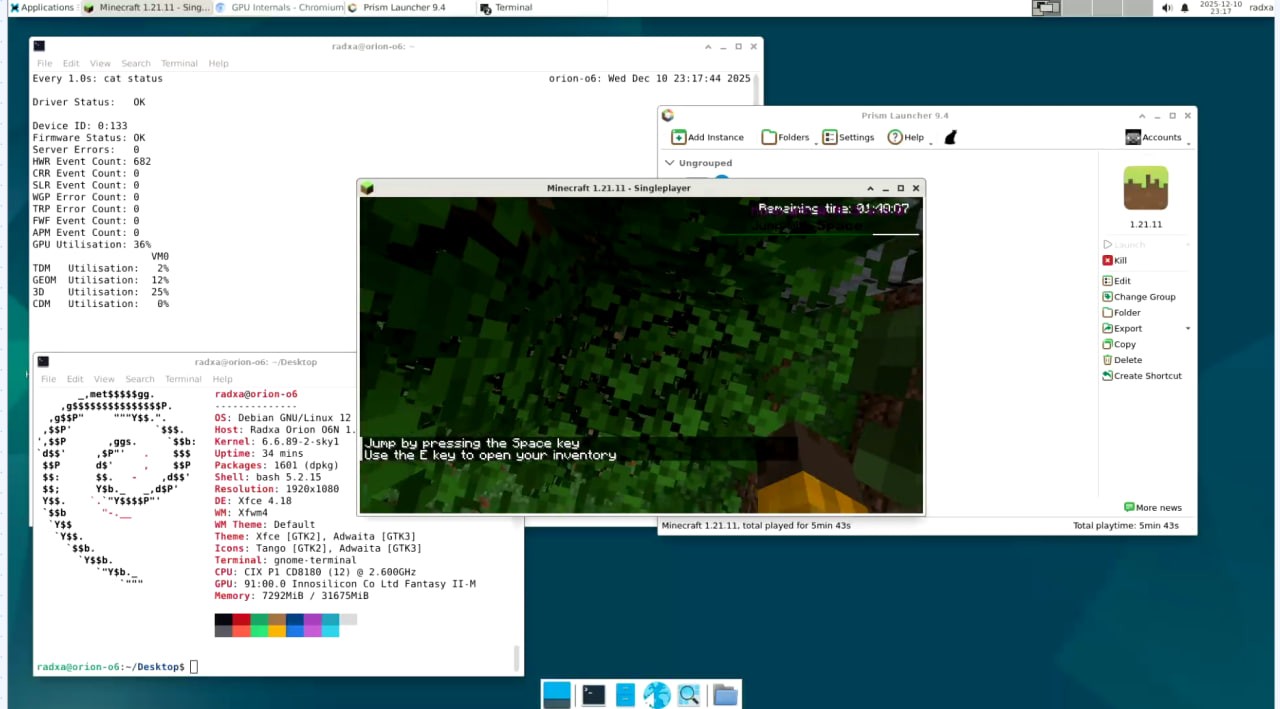Click the Delete trash icon for instance
This screenshot has height=709, width=1280.
[1107, 360]
